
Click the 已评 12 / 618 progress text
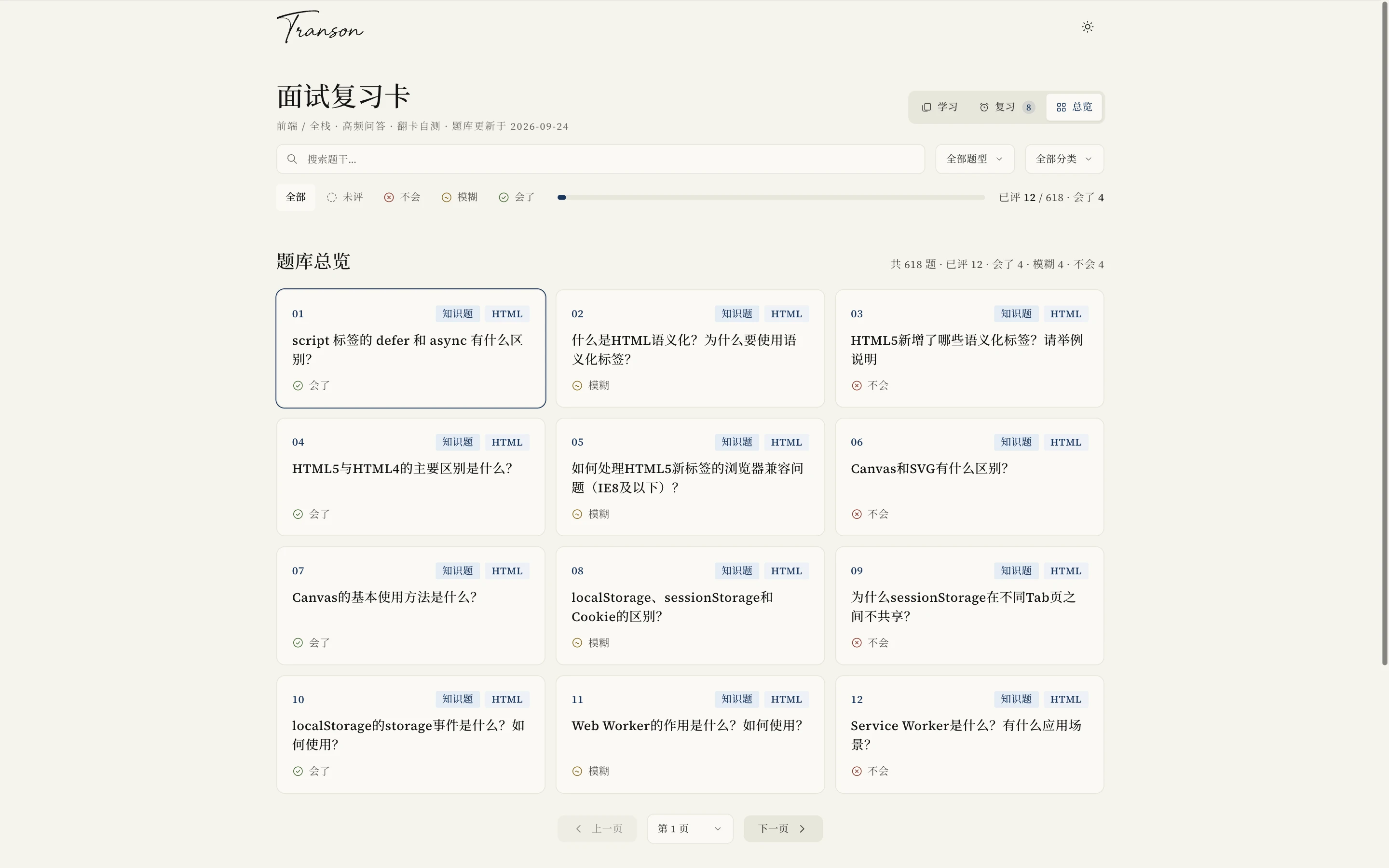1051,198
